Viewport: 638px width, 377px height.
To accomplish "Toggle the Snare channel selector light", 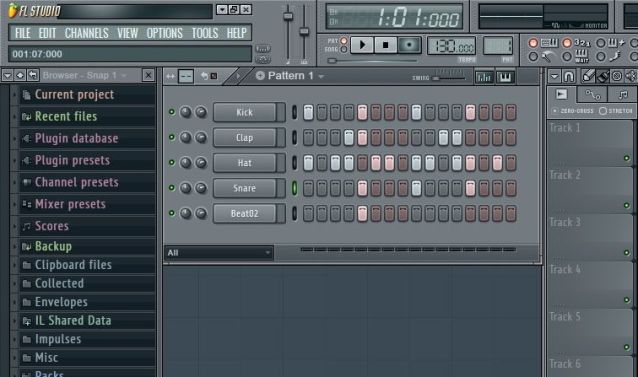I will click(x=295, y=188).
